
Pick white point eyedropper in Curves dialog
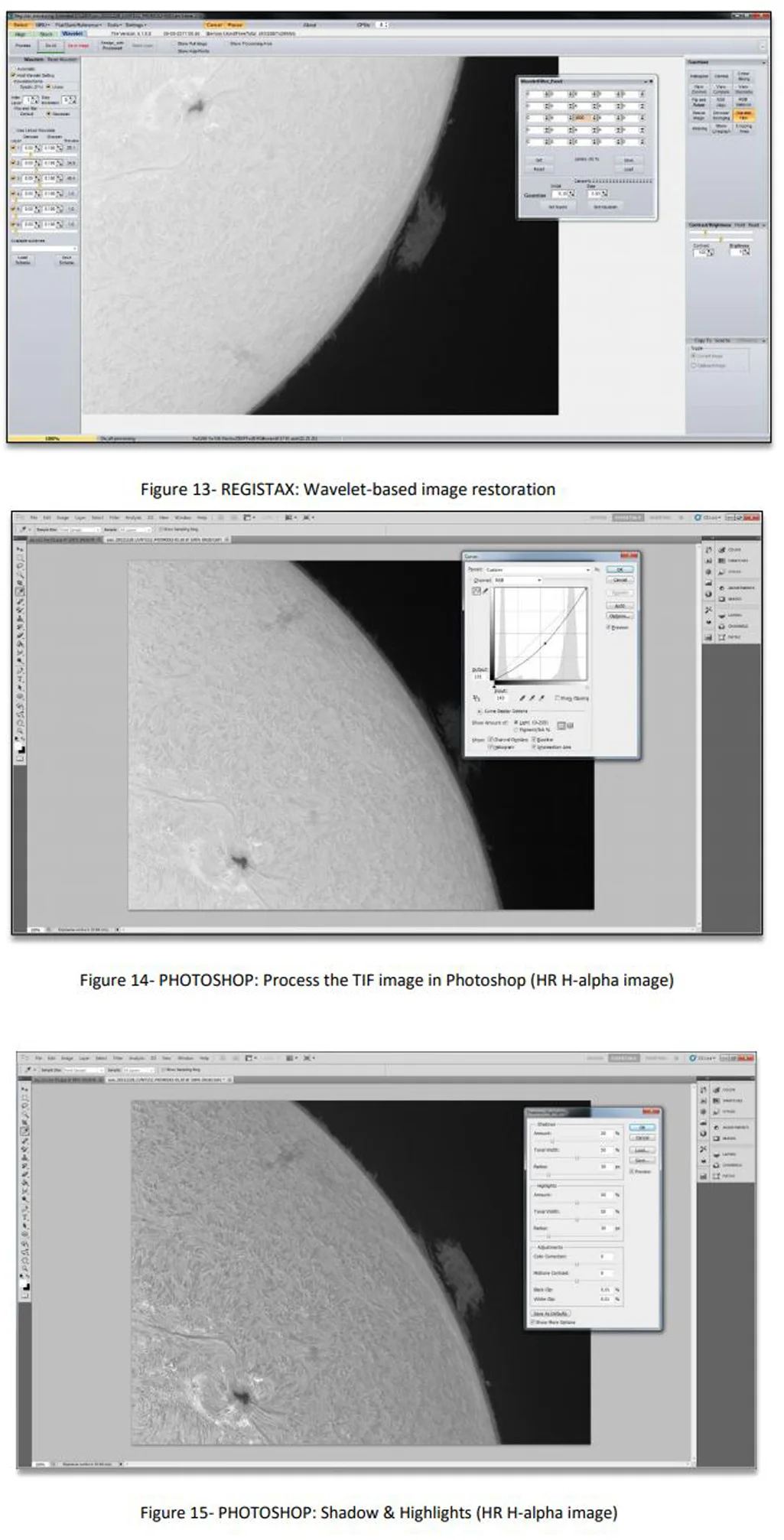(x=542, y=698)
